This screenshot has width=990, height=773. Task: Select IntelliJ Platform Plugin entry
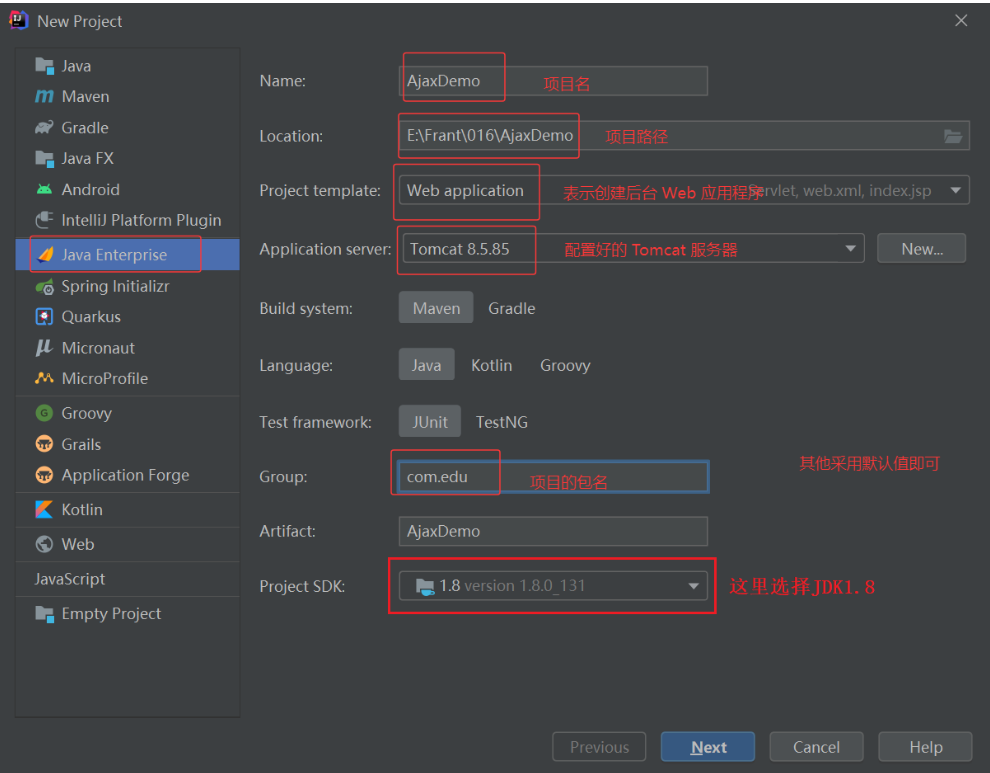(128, 220)
